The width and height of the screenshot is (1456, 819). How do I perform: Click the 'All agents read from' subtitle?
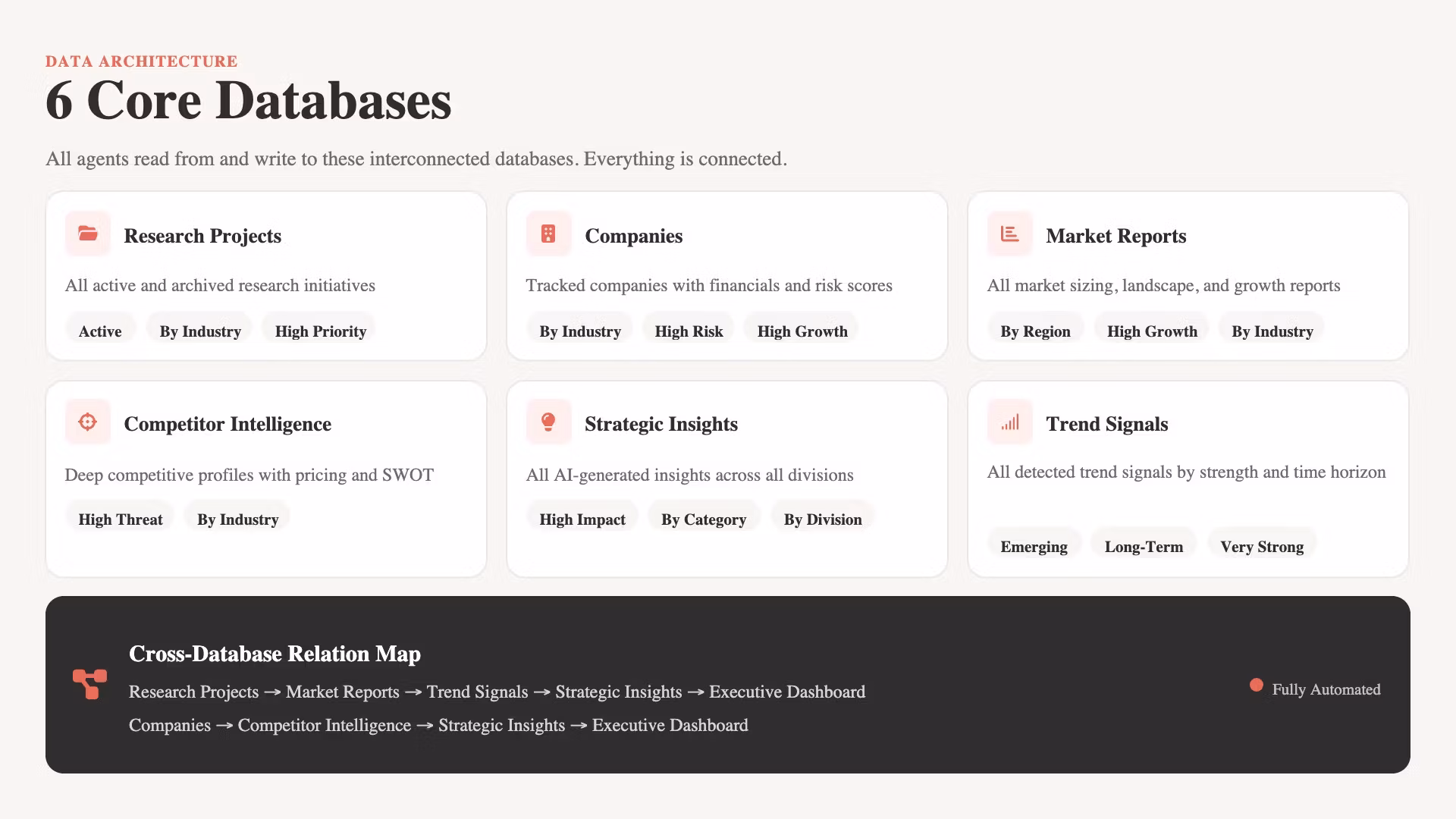(416, 158)
